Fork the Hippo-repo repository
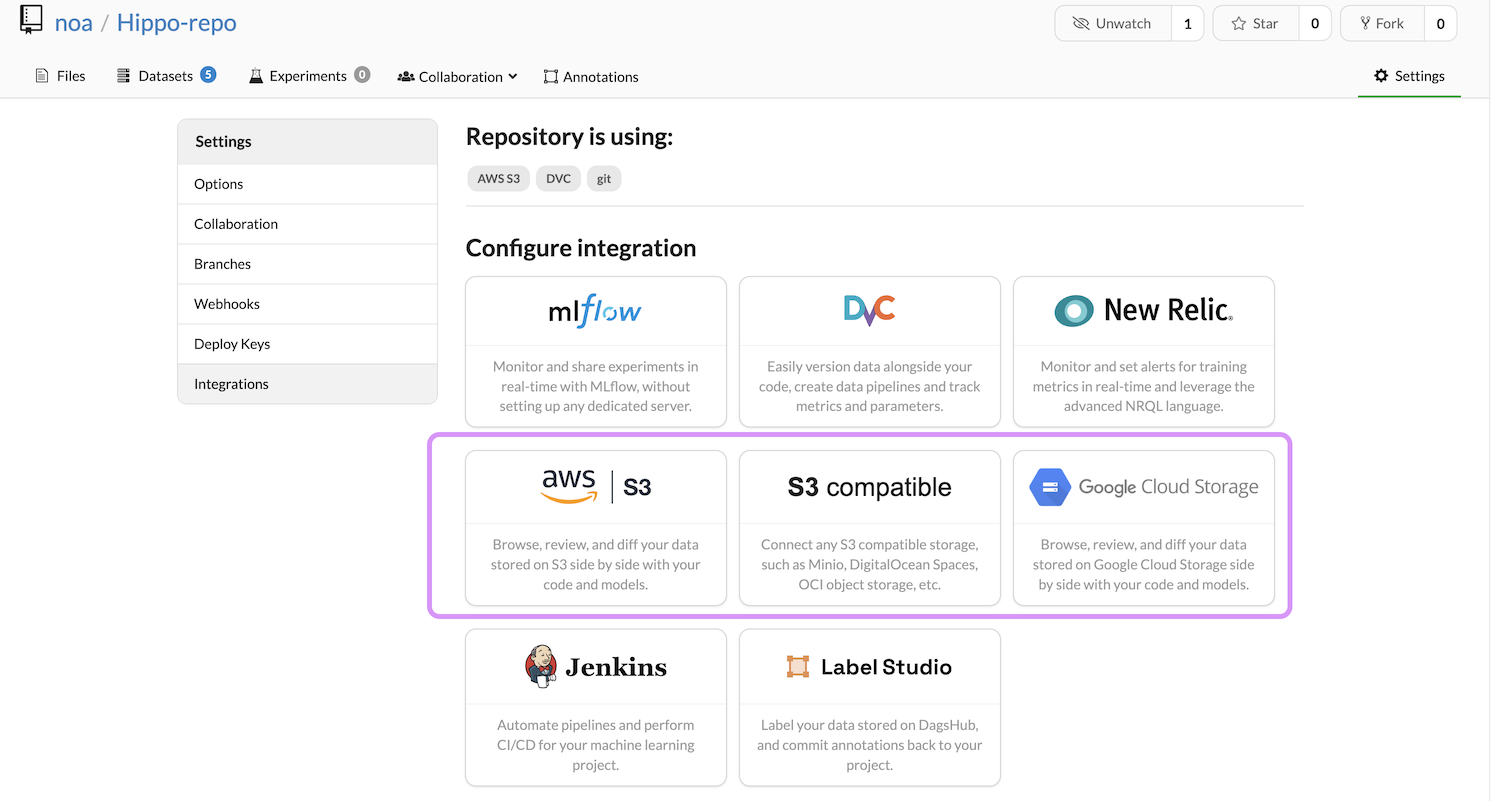Screen dimensions: 1491x801 1380,24
